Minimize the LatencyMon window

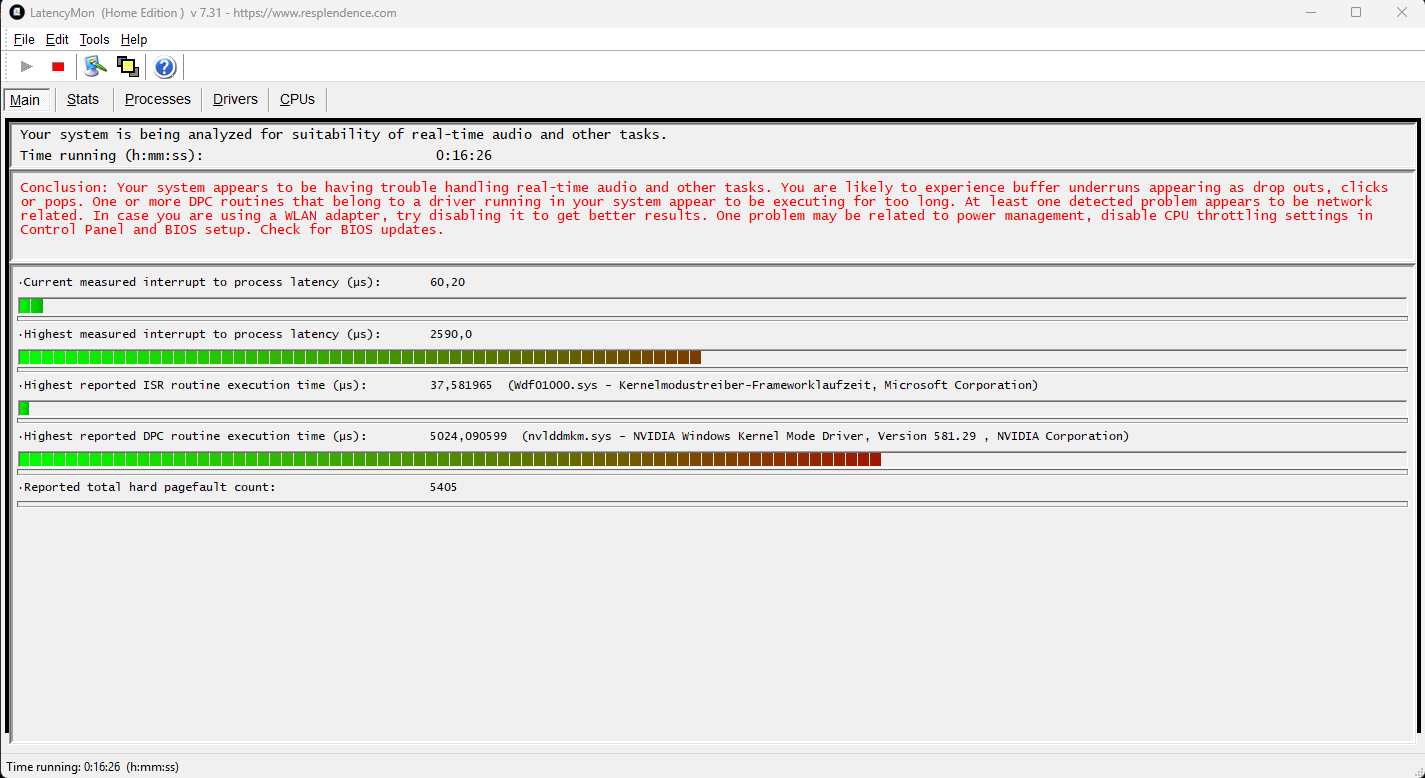pos(1310,13)
